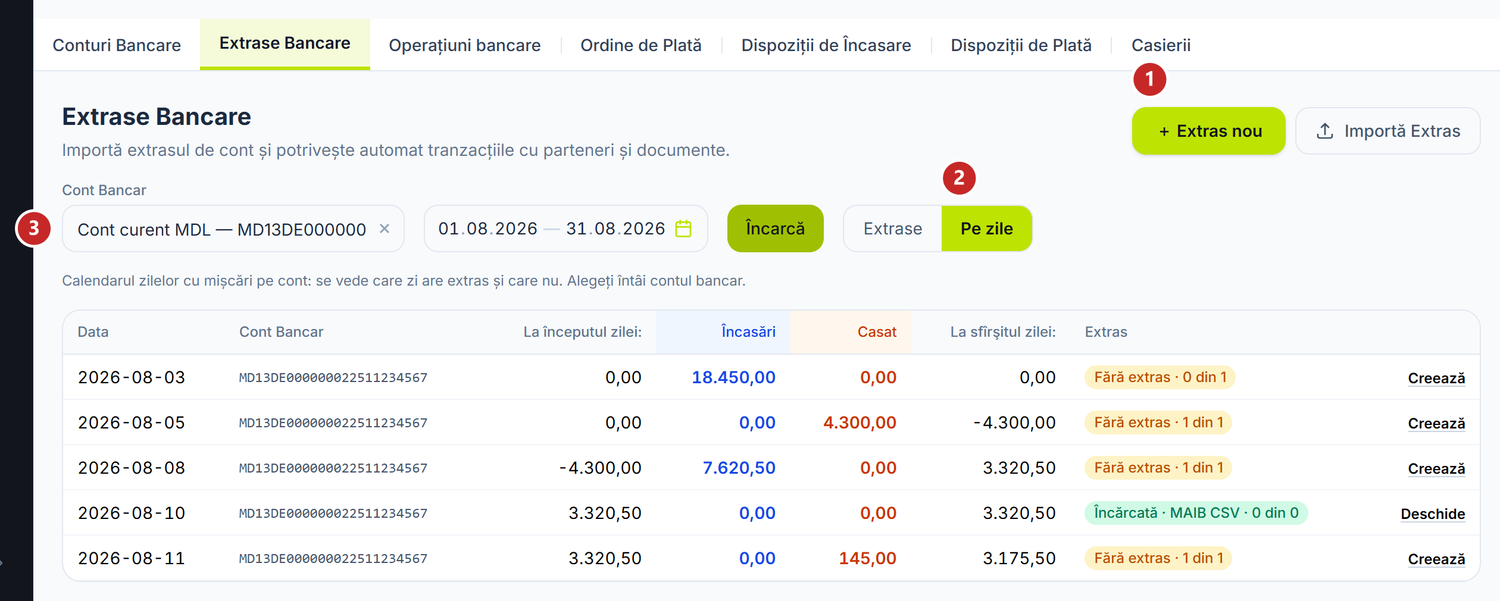Edit the end date 31.08.2026
This screenshot has width=1500, height=601.
[615, 229]
